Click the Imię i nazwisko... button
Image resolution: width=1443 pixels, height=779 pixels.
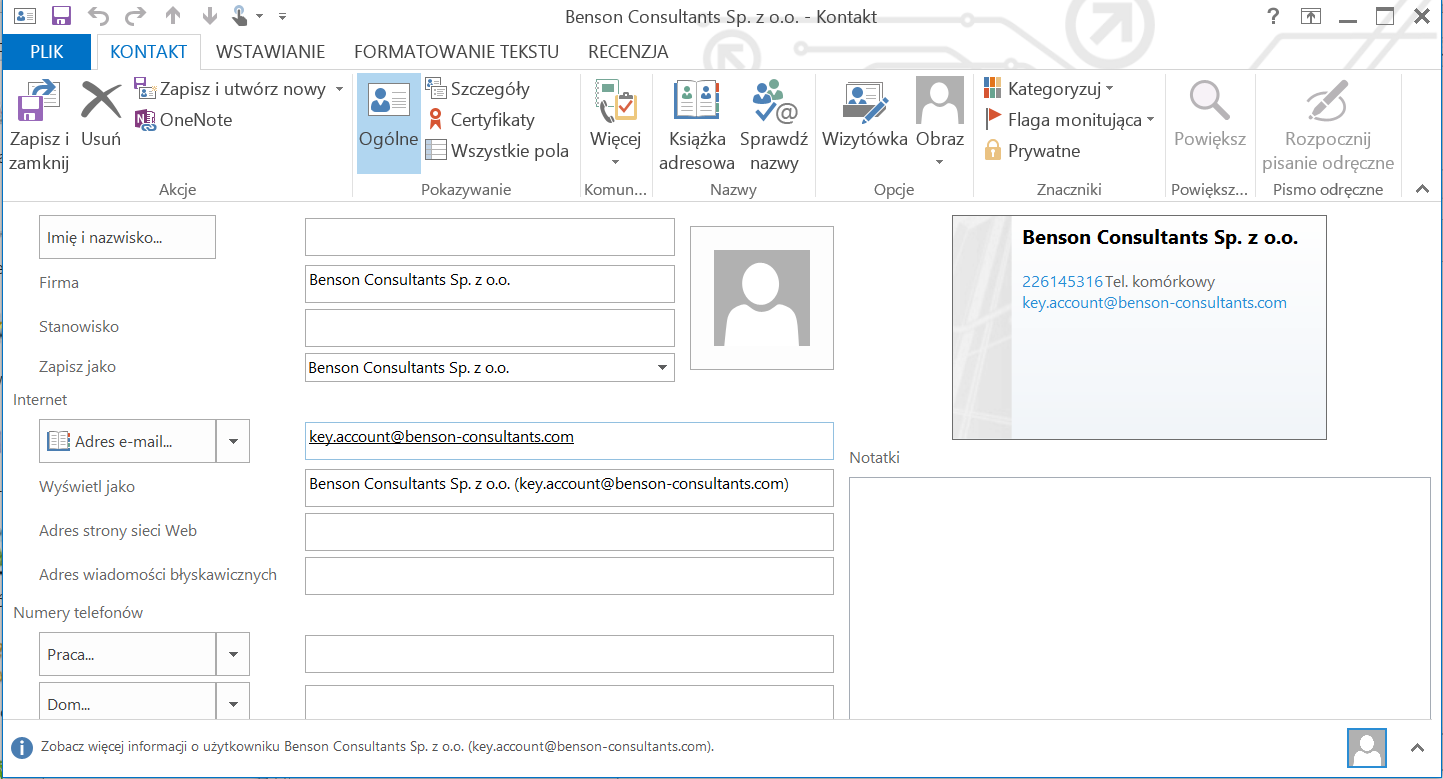[x=127, y=237]
